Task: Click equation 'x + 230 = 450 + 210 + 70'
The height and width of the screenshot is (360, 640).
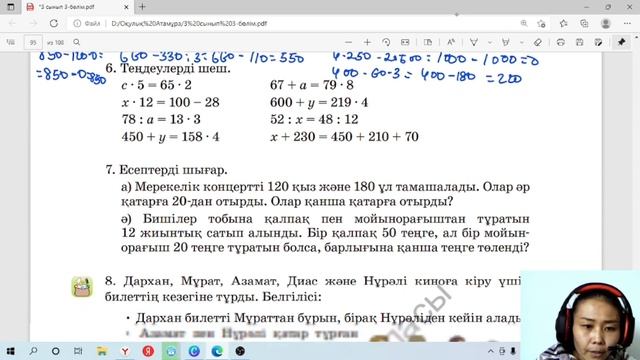Action: (344, 136)
